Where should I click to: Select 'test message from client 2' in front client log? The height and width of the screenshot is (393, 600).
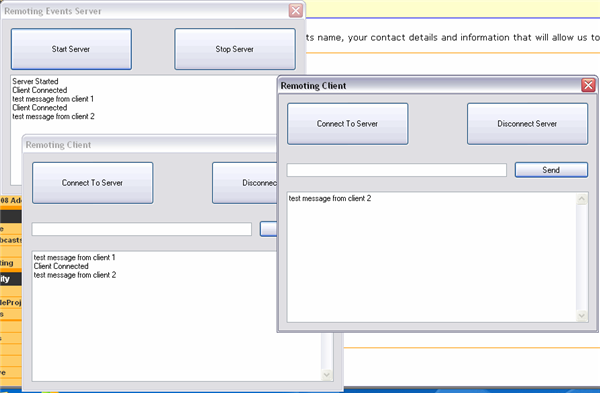pos(330,198)
